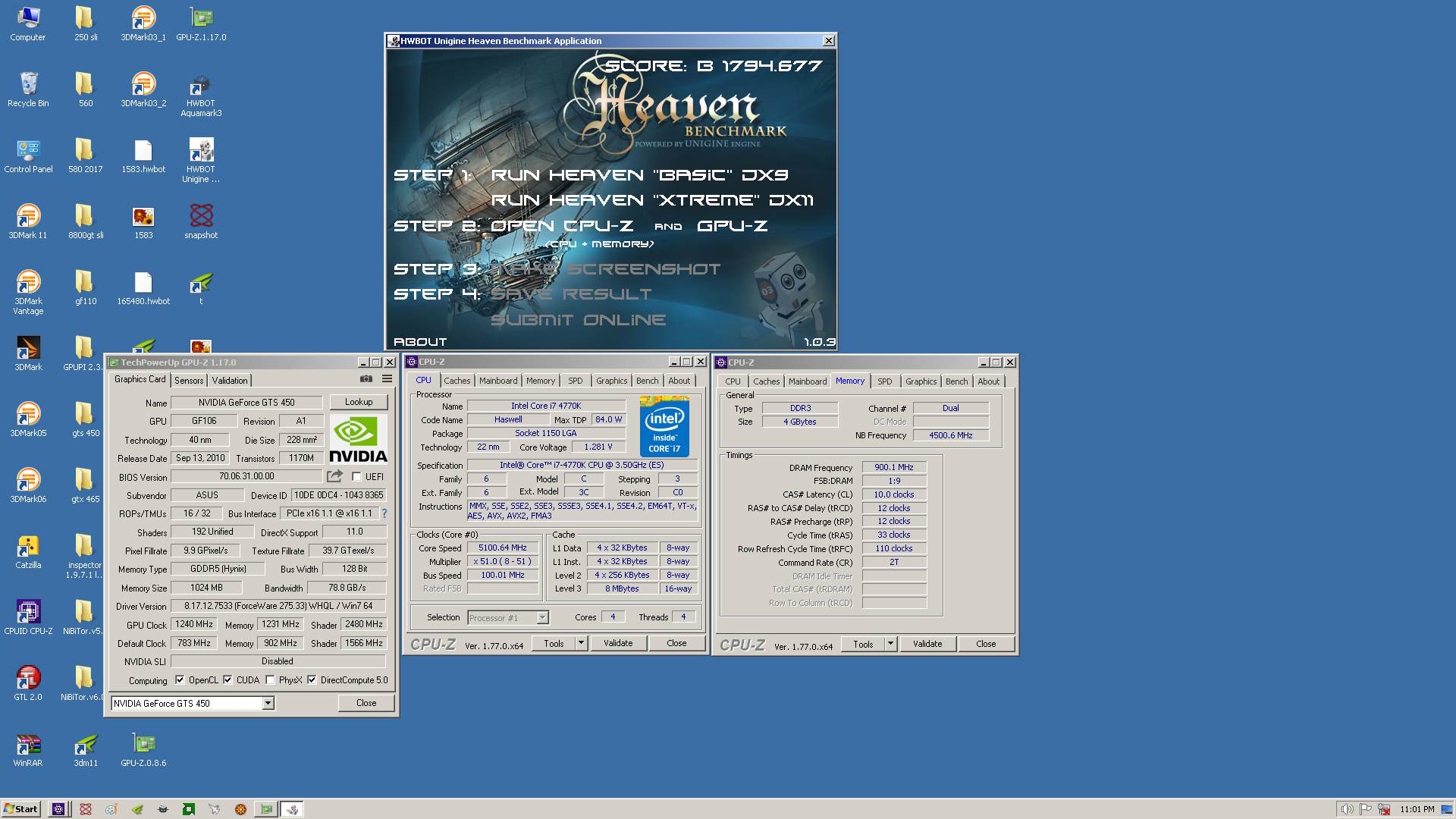Click the GPU-Z screenshot camera icon
Viewport: 1456px width, 819px height.
coord(366,378)
